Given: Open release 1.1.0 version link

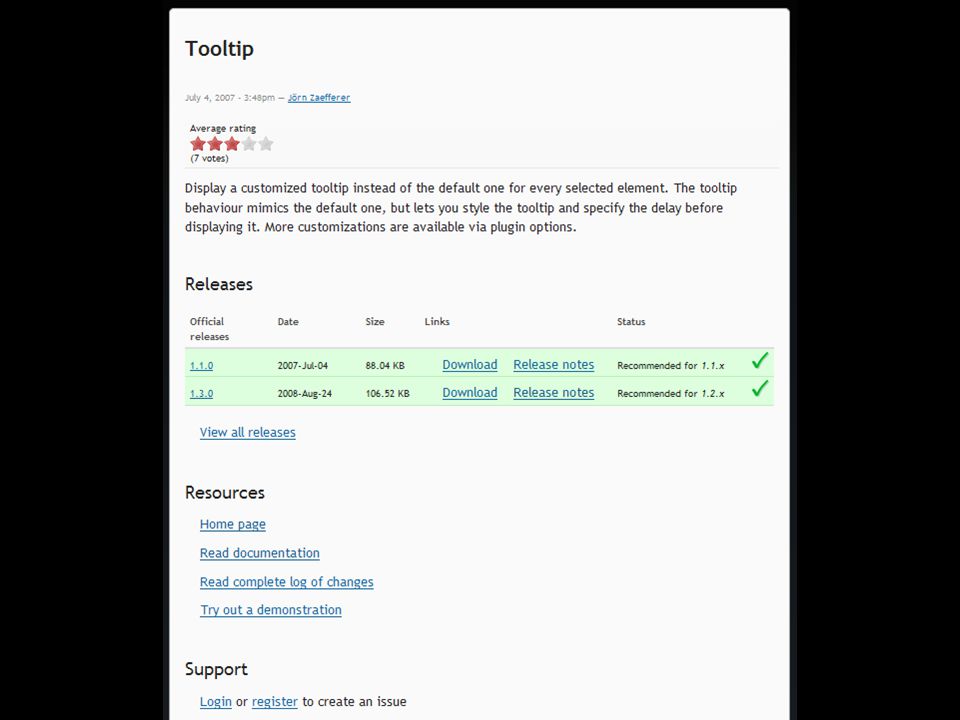Looking at the screenshot, I should [201, 366].
